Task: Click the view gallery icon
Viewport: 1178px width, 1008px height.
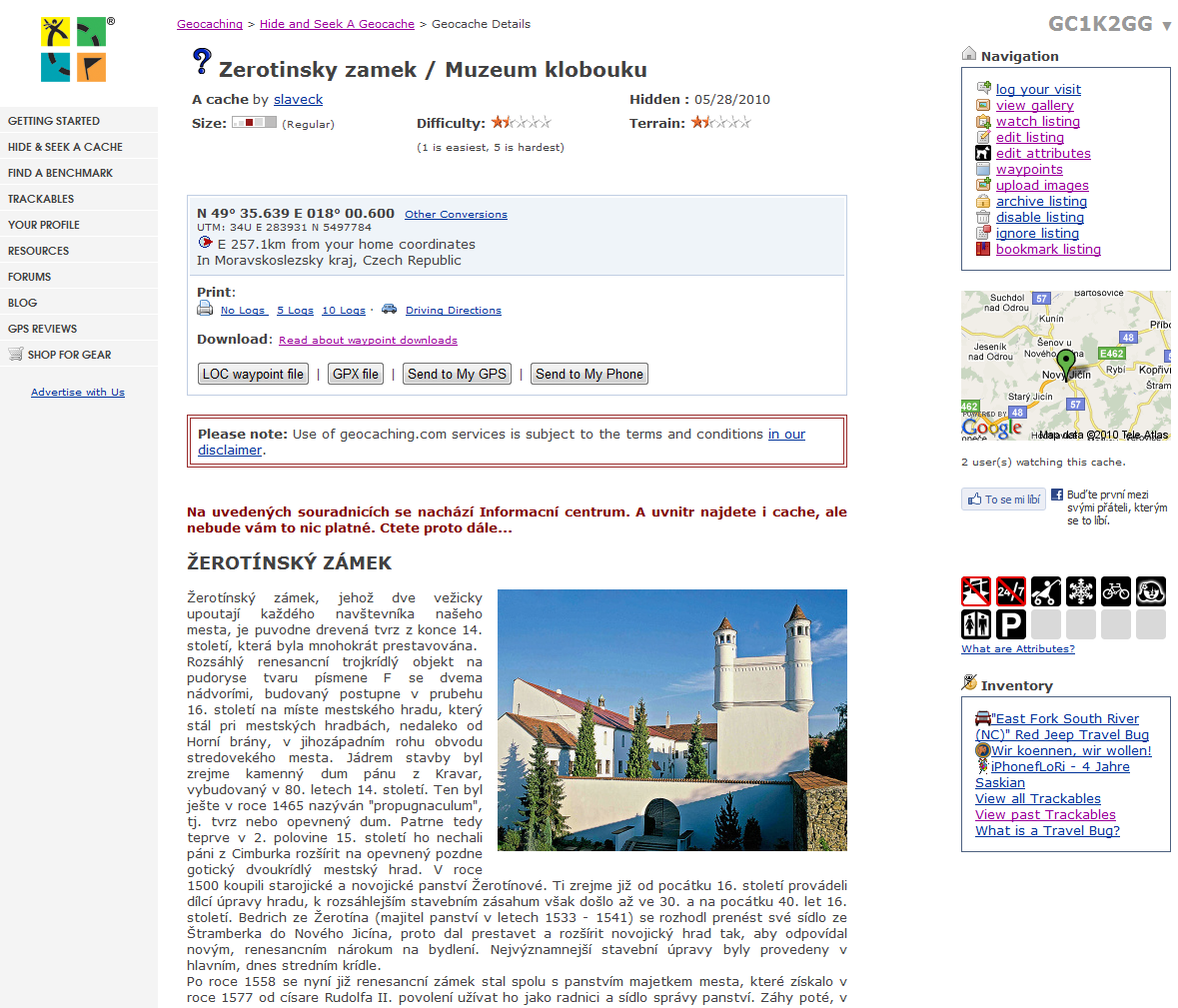Action: click(983, 105)
